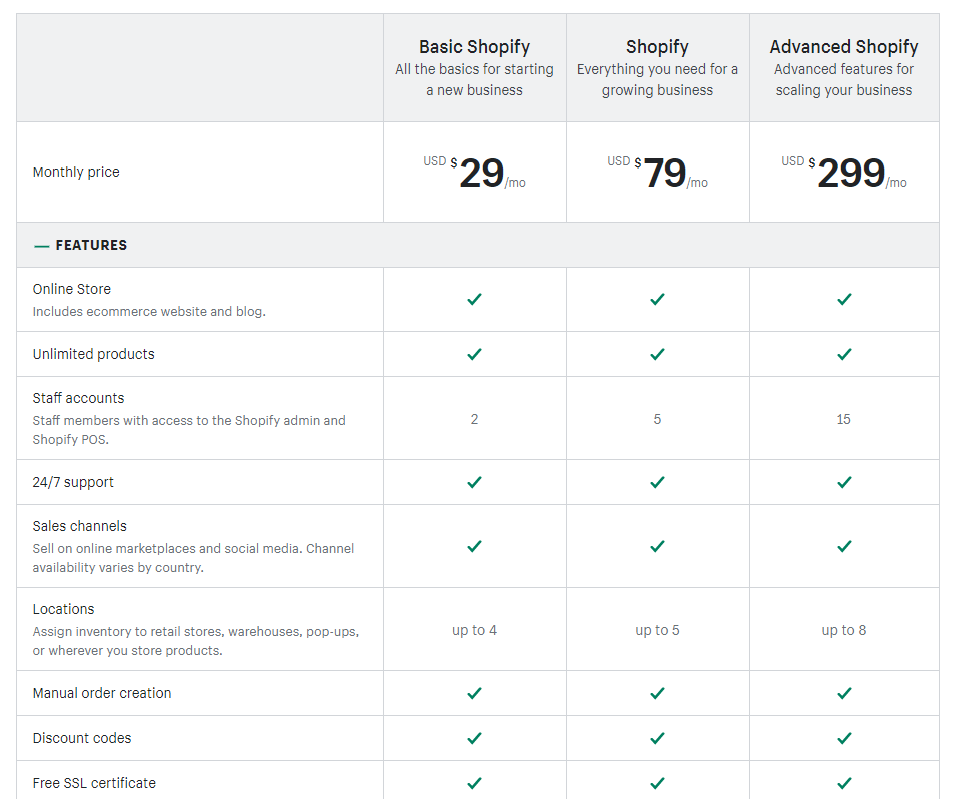Click the $29 per month price
Image resolution: width=965 pixels, height=799 pixels.
474,172
